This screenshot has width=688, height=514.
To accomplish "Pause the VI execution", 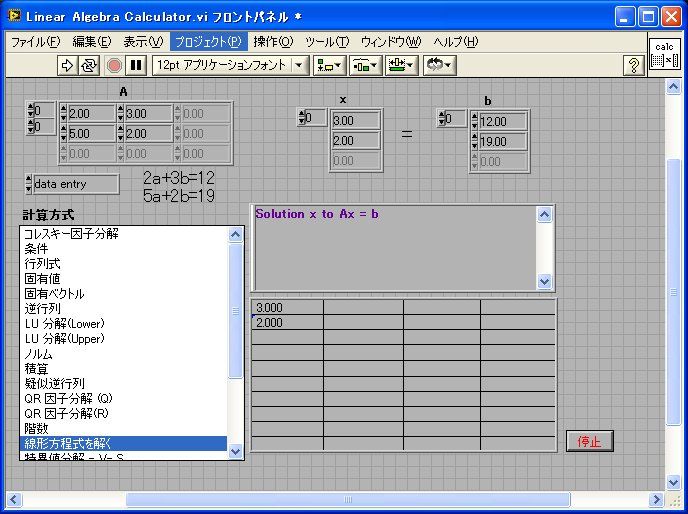I will pos(136,65).
